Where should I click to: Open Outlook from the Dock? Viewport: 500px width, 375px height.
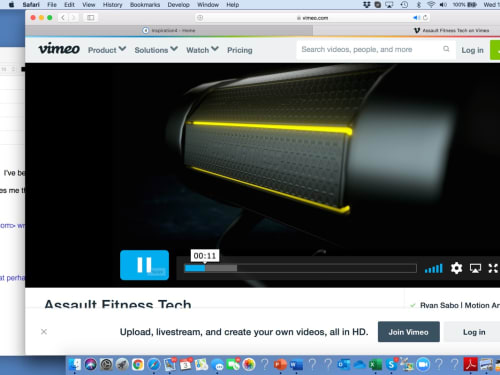click(344, 364)
